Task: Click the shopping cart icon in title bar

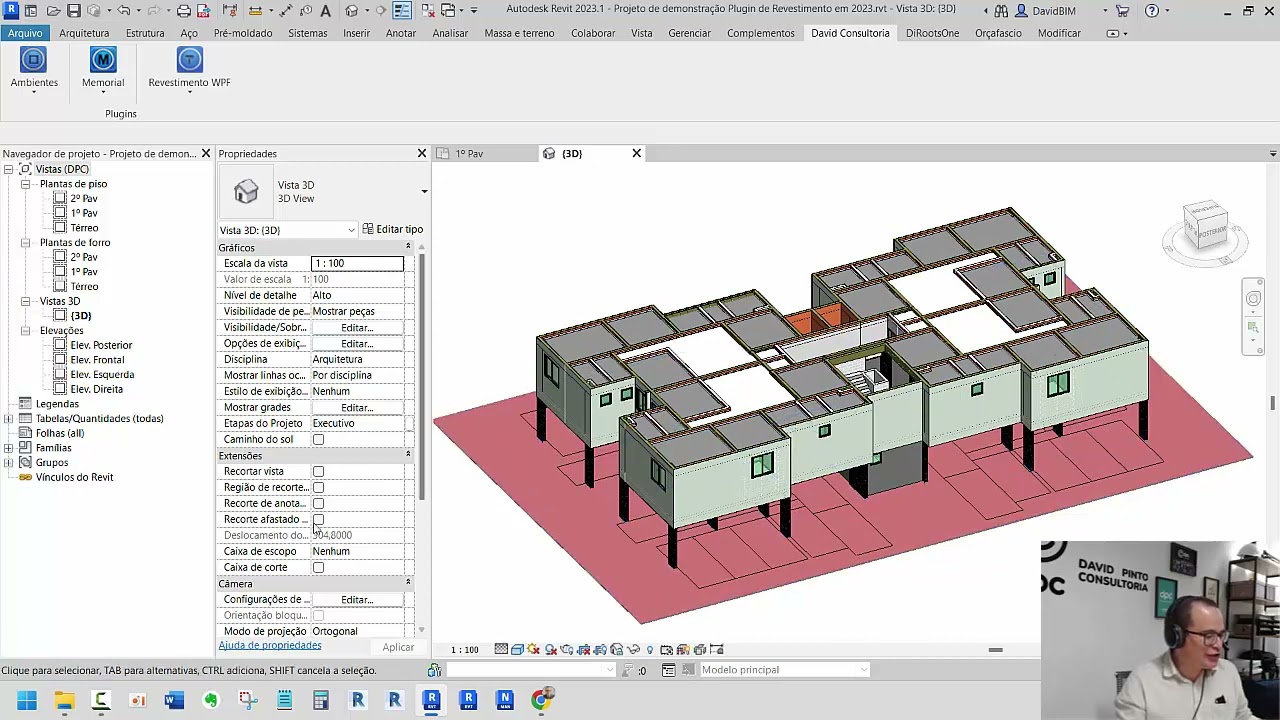Action: 1123,10
